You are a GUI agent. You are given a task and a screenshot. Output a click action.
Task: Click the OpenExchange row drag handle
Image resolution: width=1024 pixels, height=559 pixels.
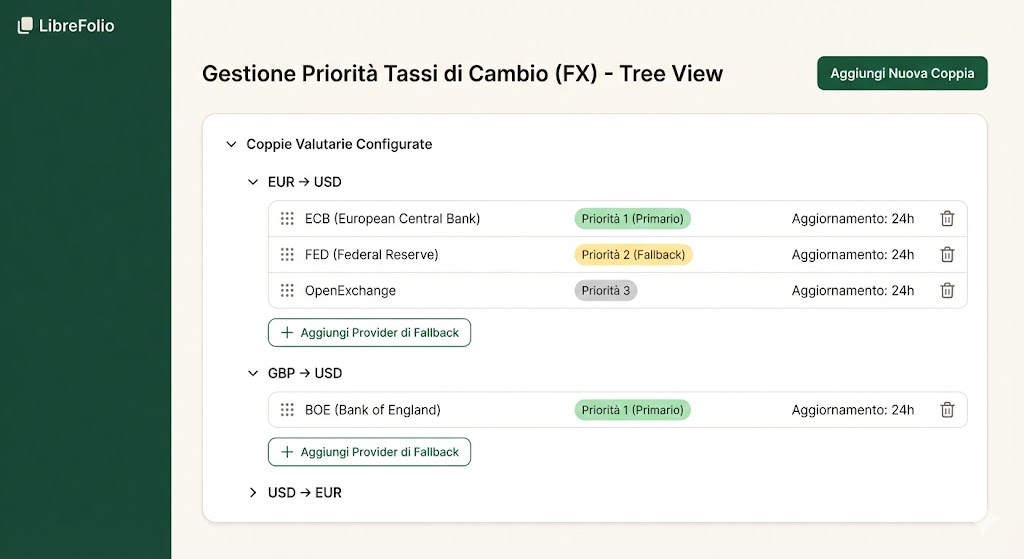287,291
